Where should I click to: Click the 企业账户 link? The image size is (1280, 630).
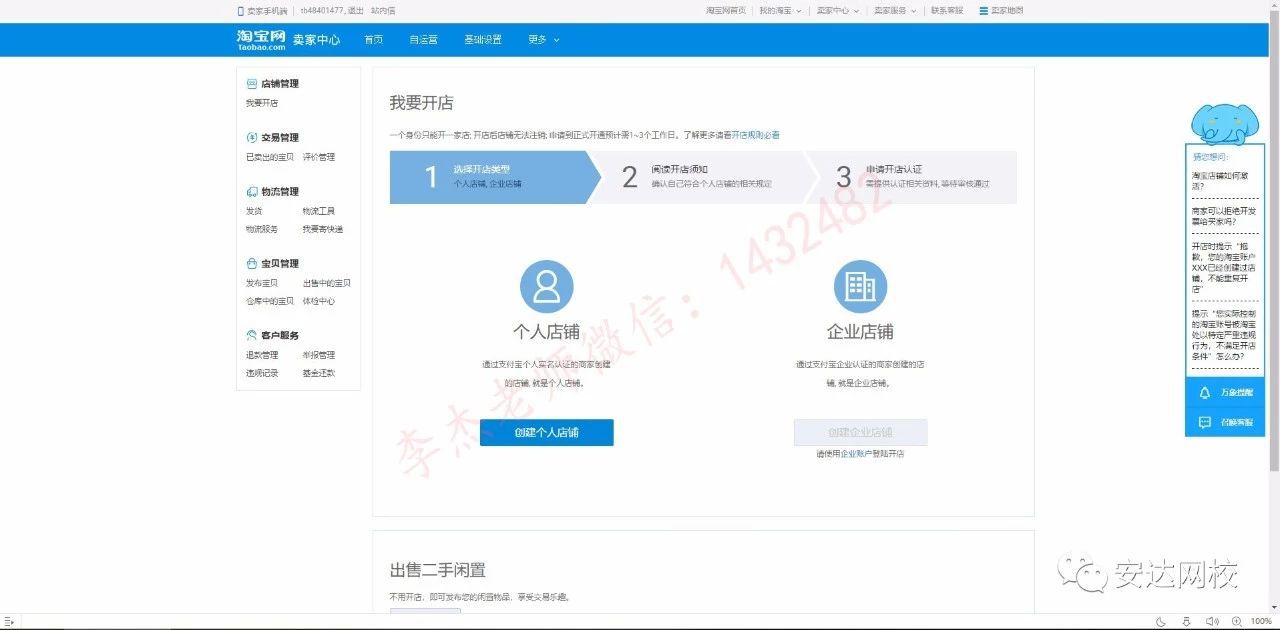855,454
